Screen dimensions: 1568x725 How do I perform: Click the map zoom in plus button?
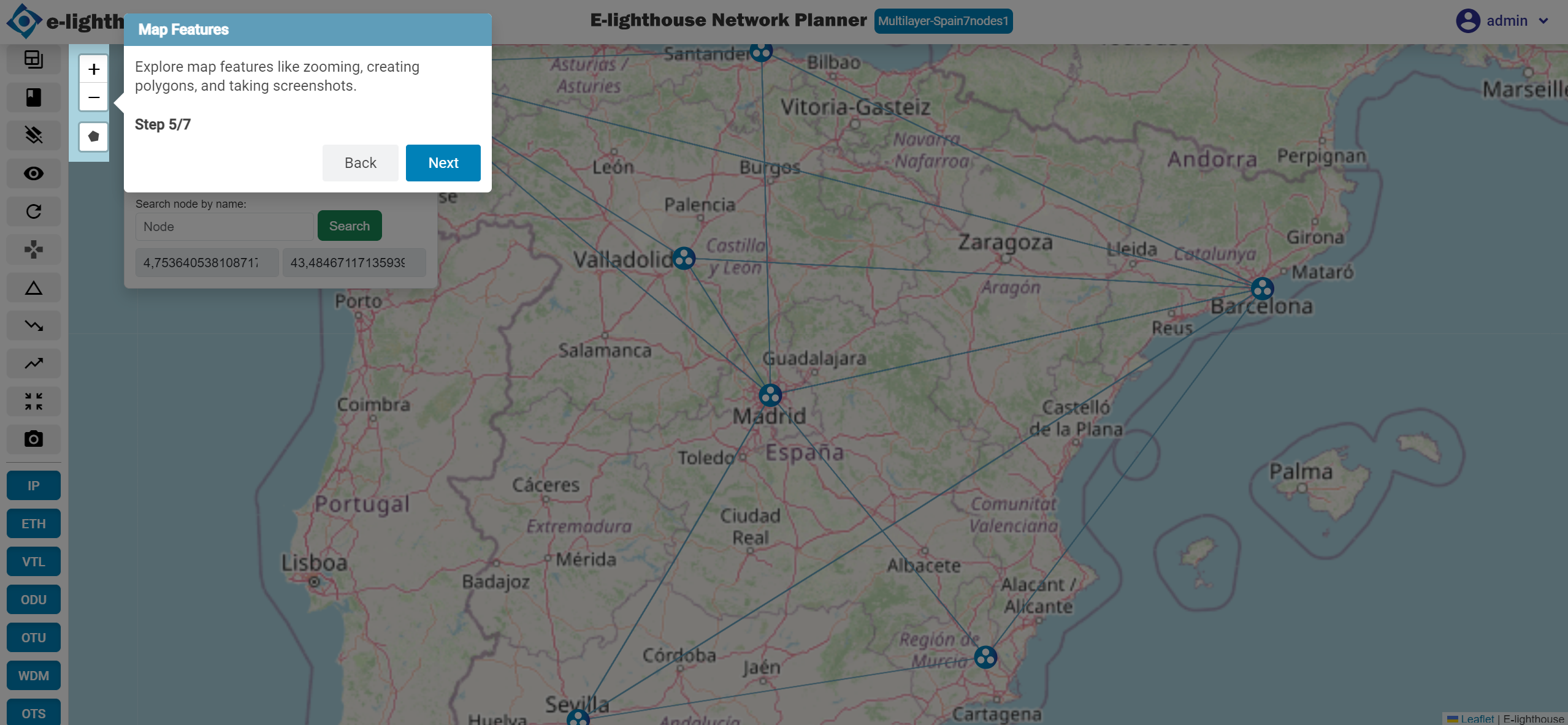94,69
